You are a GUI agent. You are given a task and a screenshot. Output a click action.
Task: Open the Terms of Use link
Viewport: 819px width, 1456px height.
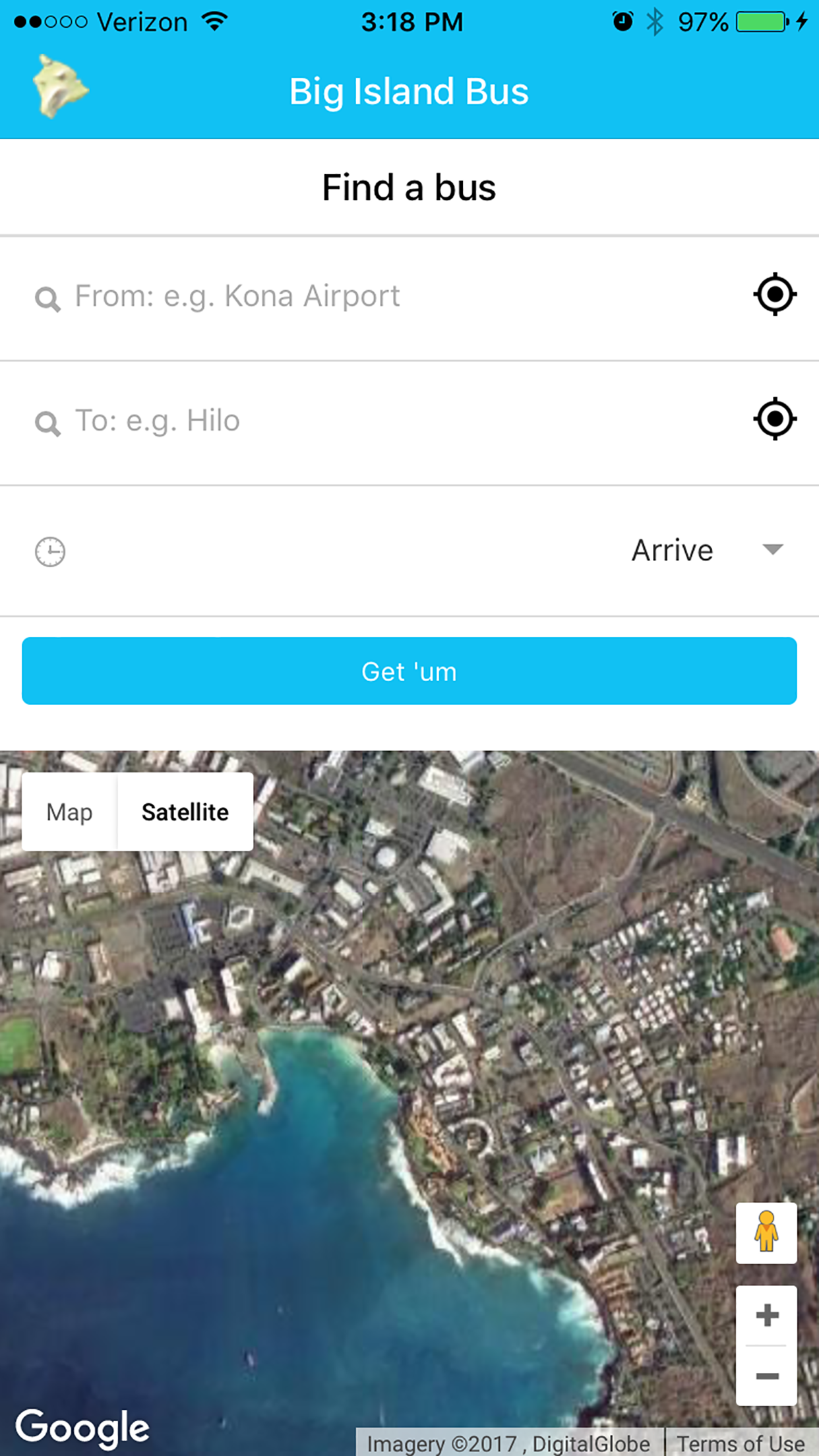741,1443
